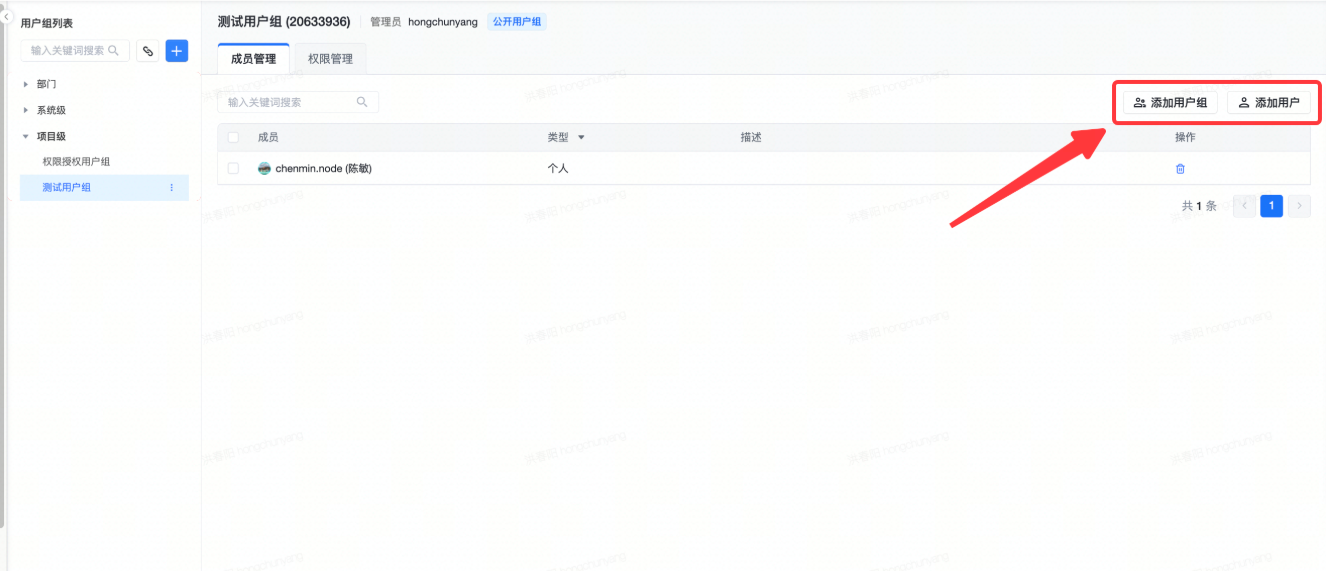The width and height of the screenshot is (1326, 571).
Task: Check the box for chenmin.node row
Action: 233,169
